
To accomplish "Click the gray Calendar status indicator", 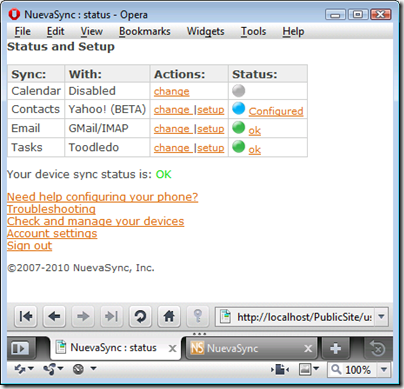I will [x=239, y=90].
